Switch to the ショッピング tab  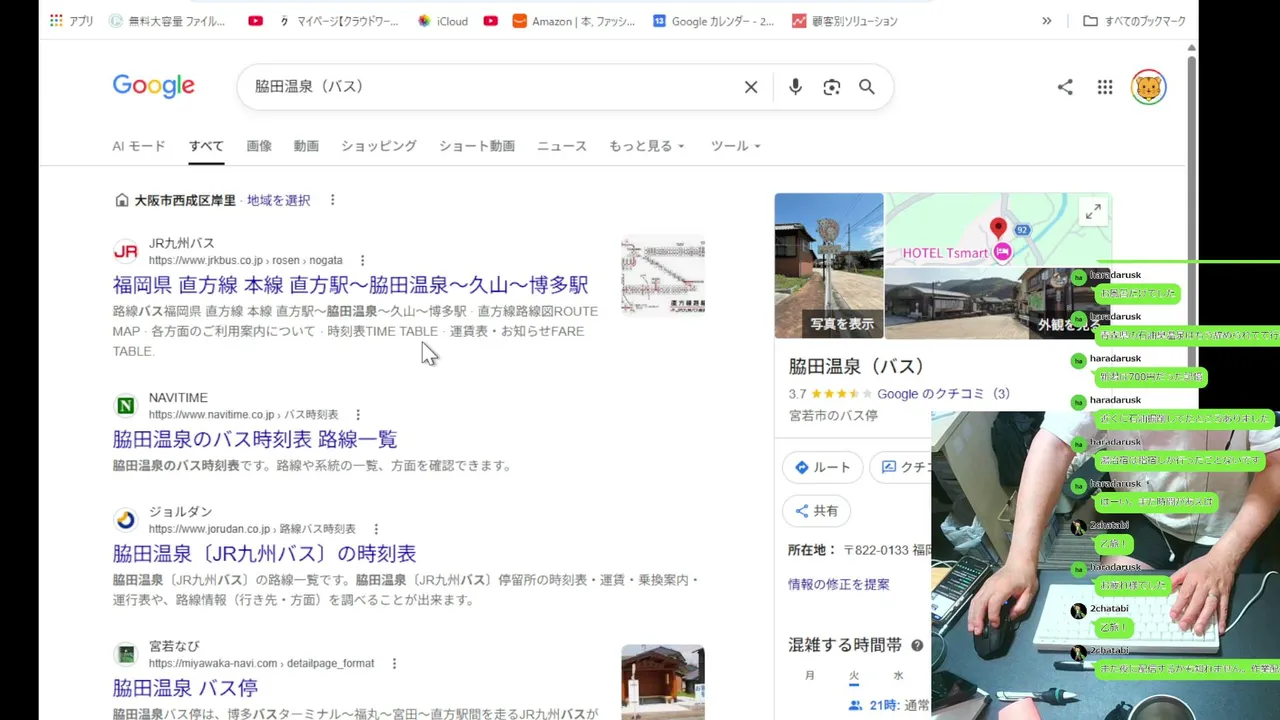(x=379, y=146)
